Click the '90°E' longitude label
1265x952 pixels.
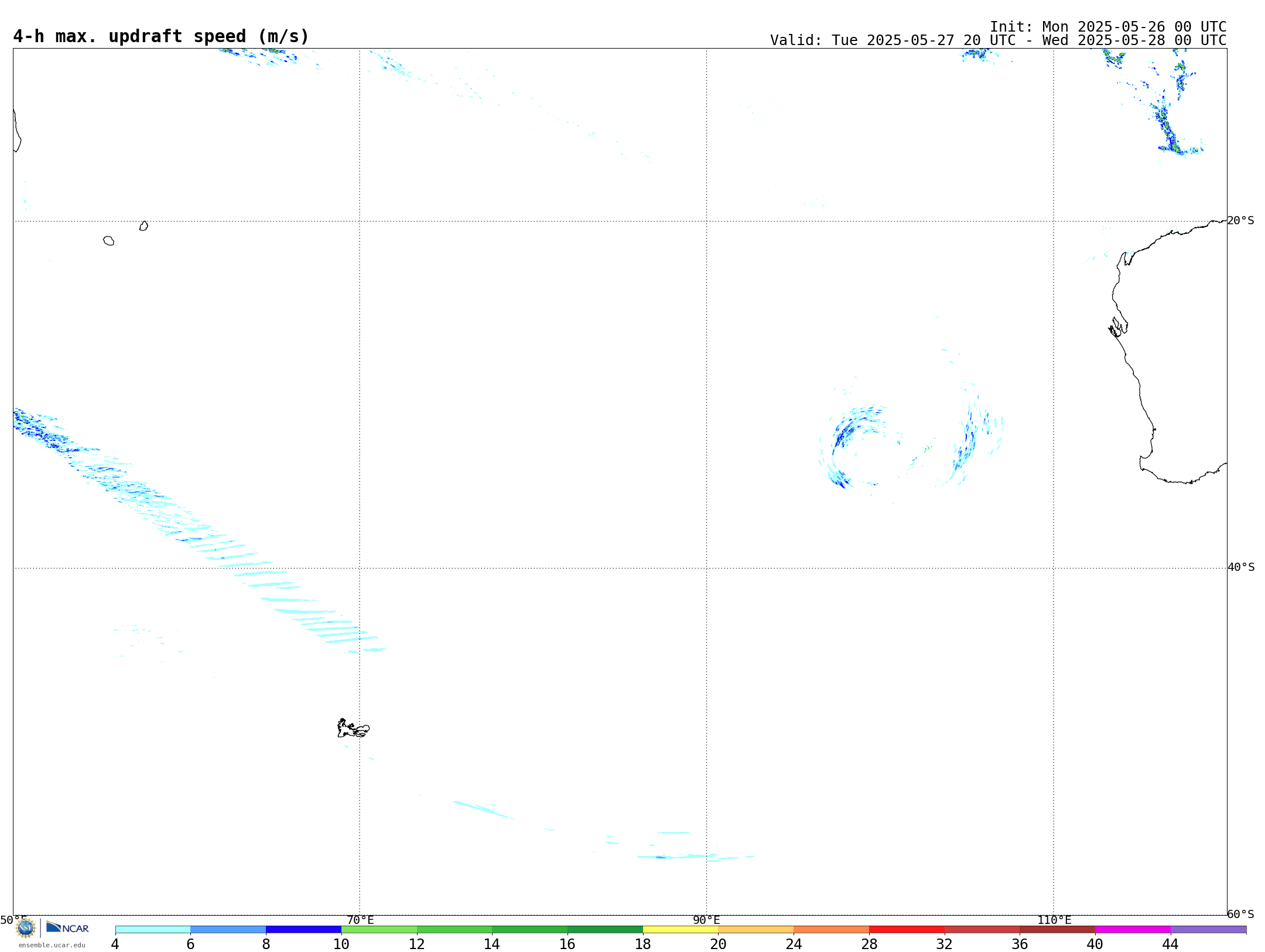point(706,920)
